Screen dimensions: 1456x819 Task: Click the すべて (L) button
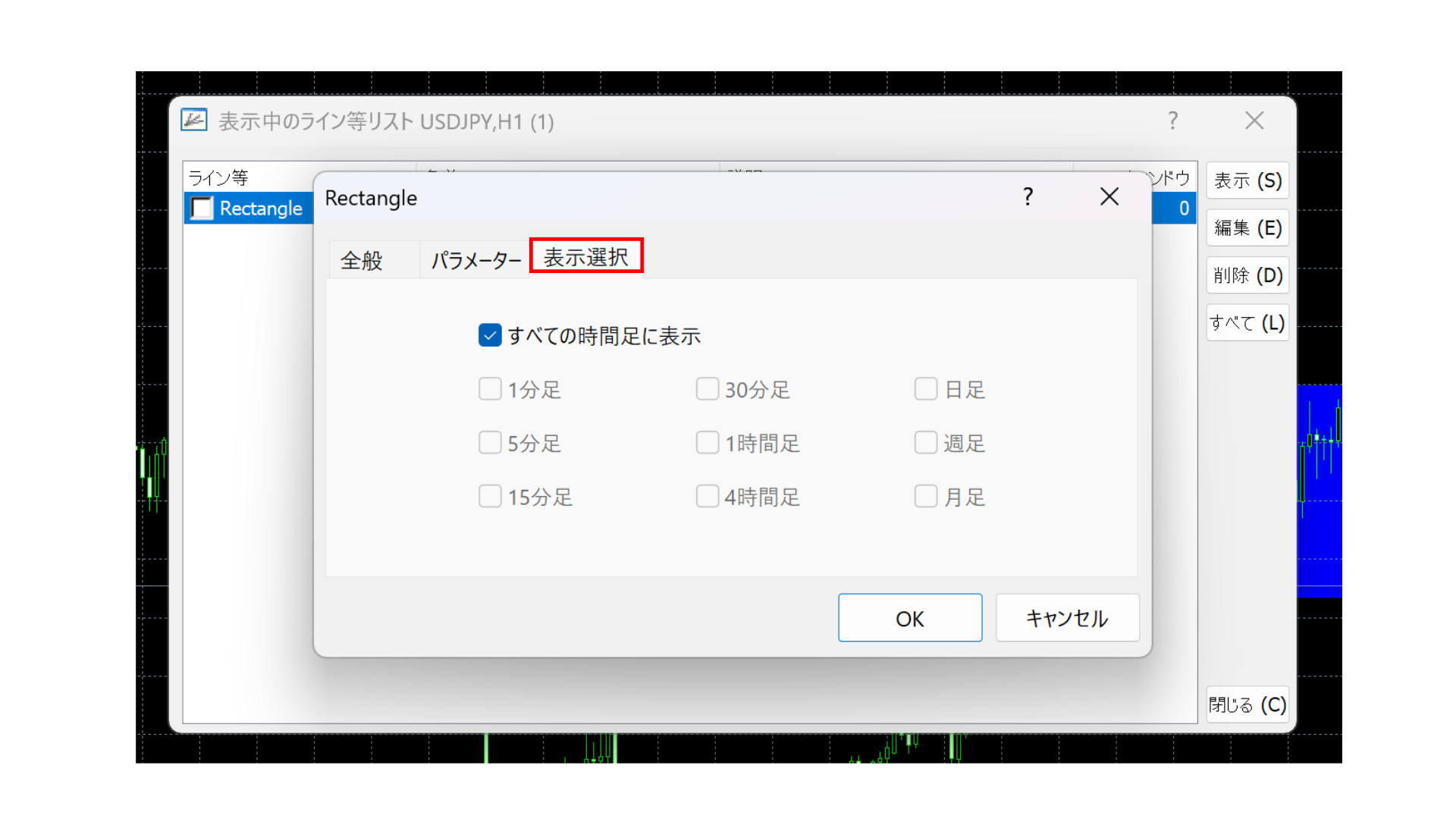(x=1247, y=322)
